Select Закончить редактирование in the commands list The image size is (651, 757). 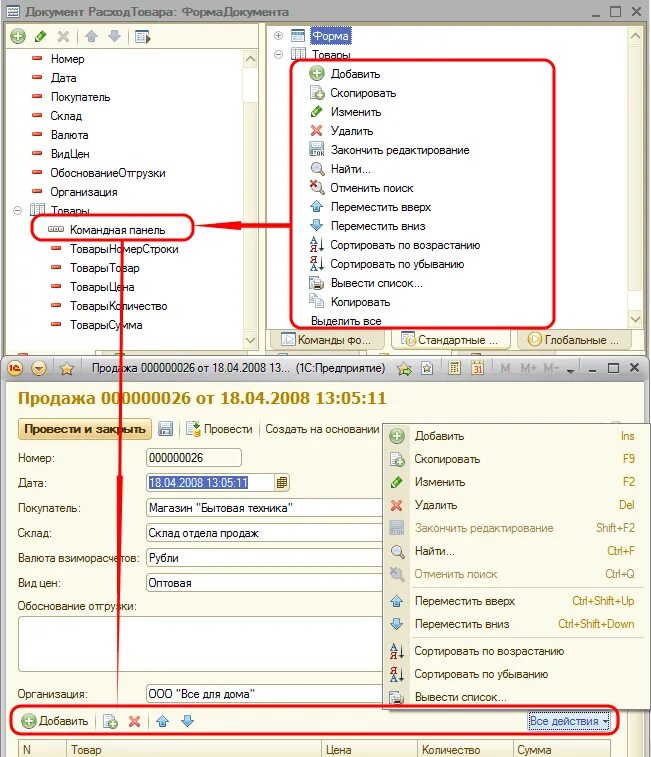tap(400, 150)
